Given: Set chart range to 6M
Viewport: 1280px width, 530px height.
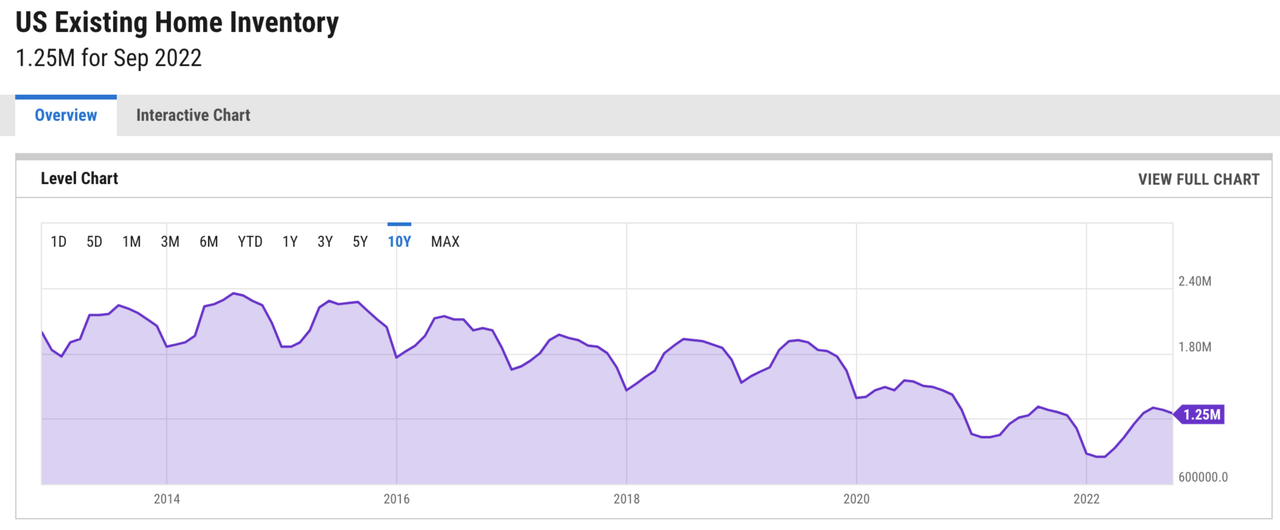Looking at the screenshot, I should [x=208, y=241].
